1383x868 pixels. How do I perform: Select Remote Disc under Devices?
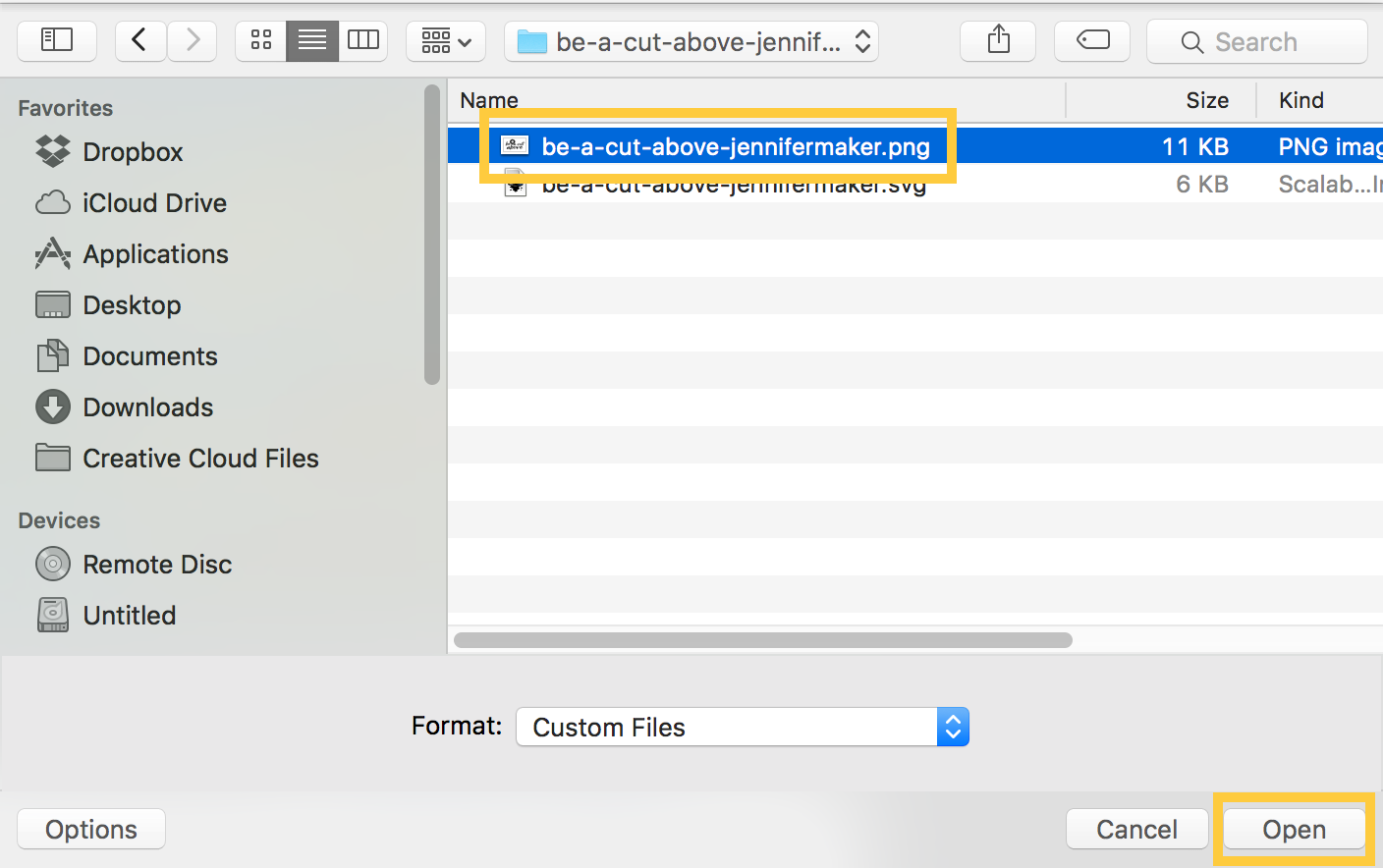tap(157, 565)
